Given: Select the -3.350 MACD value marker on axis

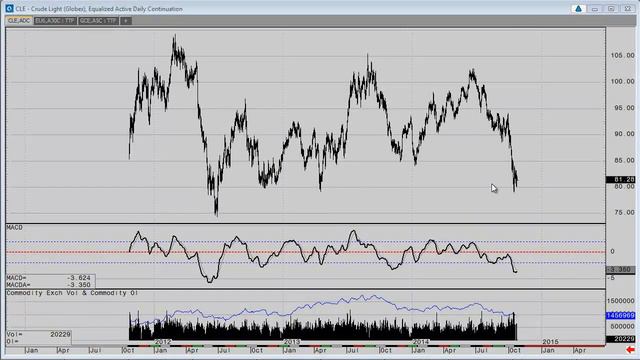Looking at the screenshot, I should [620, 270].
